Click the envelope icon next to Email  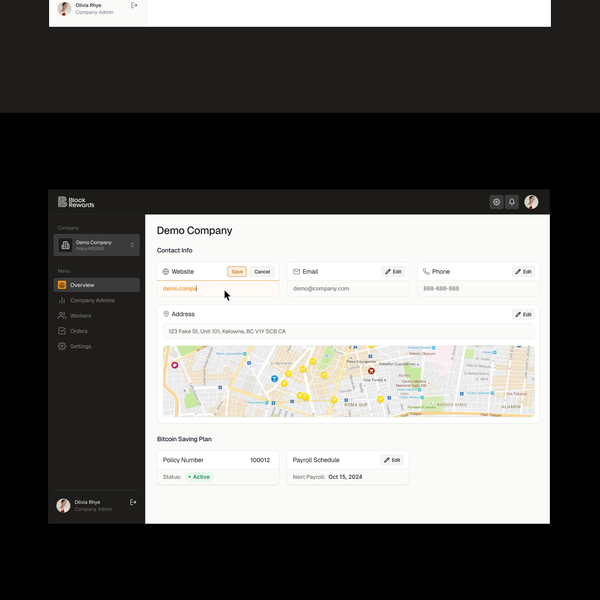pyautogui.click(x=296, y=271)
